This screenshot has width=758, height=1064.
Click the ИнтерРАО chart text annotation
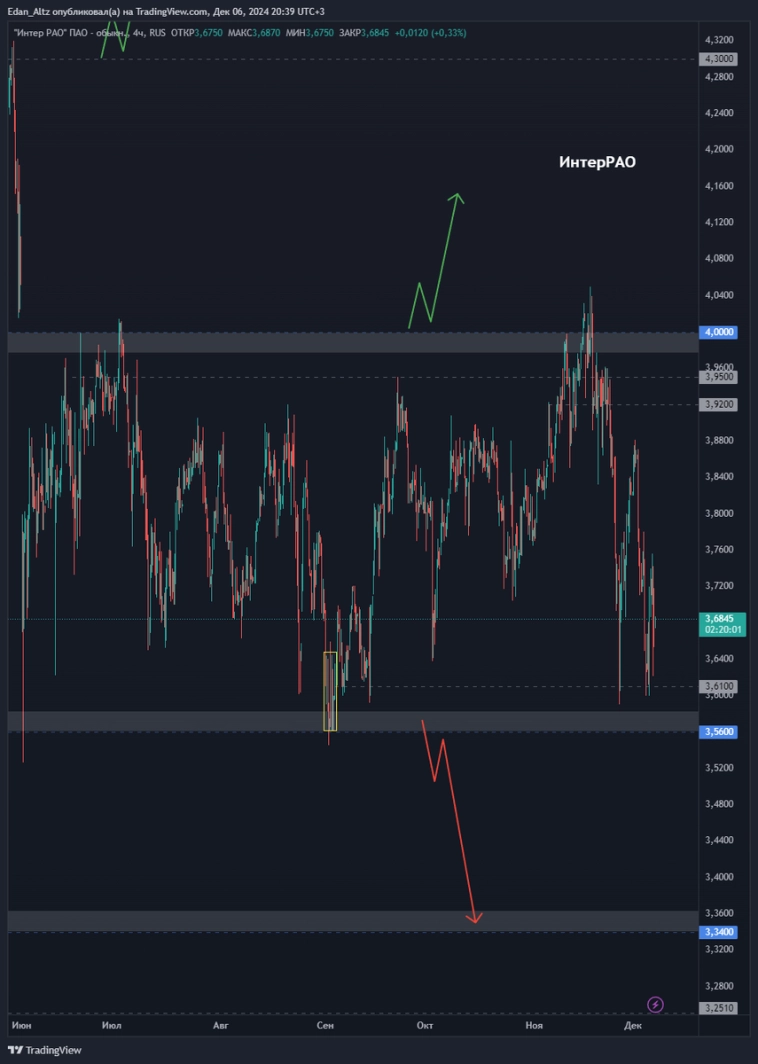pyautogui.click(x=597, y=162)
